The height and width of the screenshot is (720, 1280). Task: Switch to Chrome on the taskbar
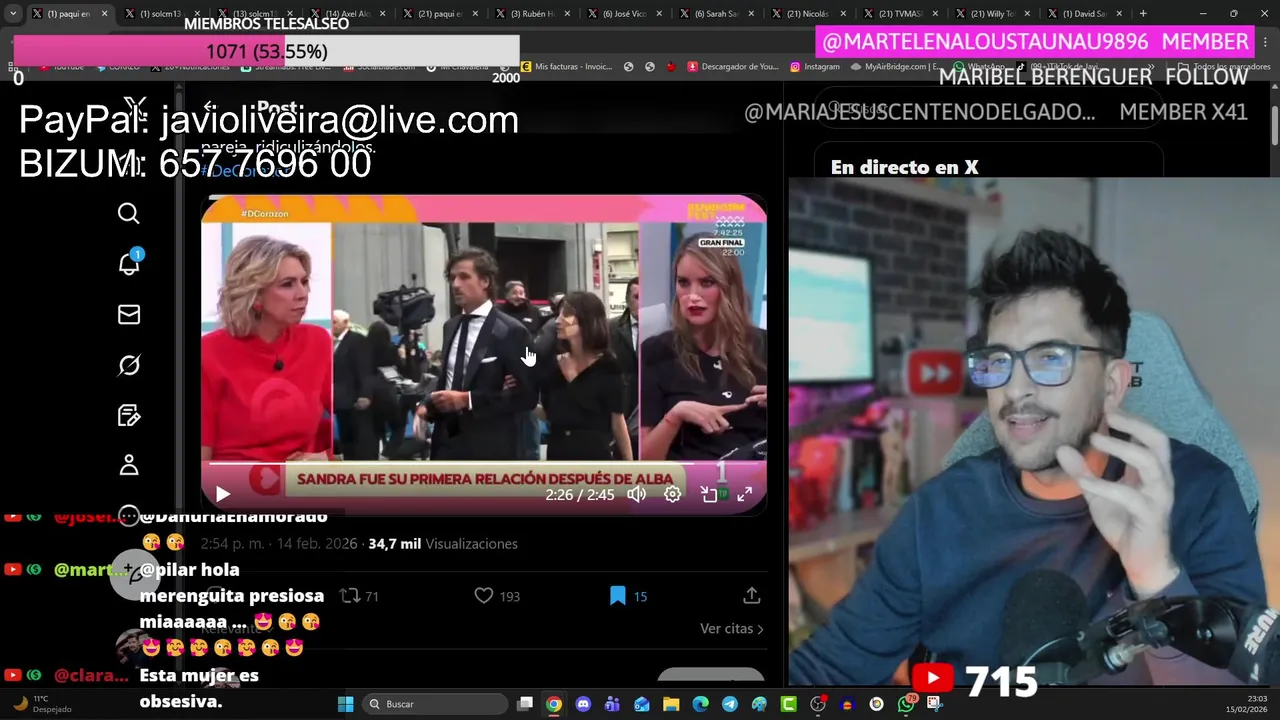click(x=554, y=704)
